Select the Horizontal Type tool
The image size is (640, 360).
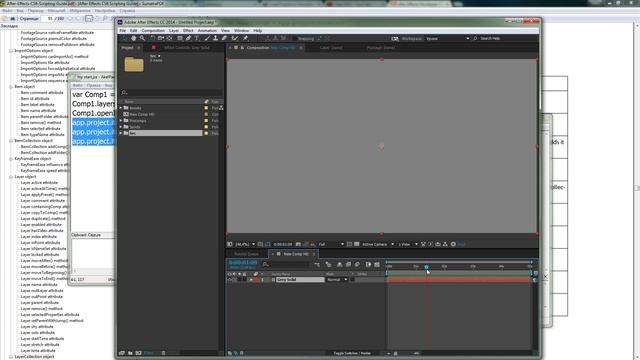(x=196, y=38)
